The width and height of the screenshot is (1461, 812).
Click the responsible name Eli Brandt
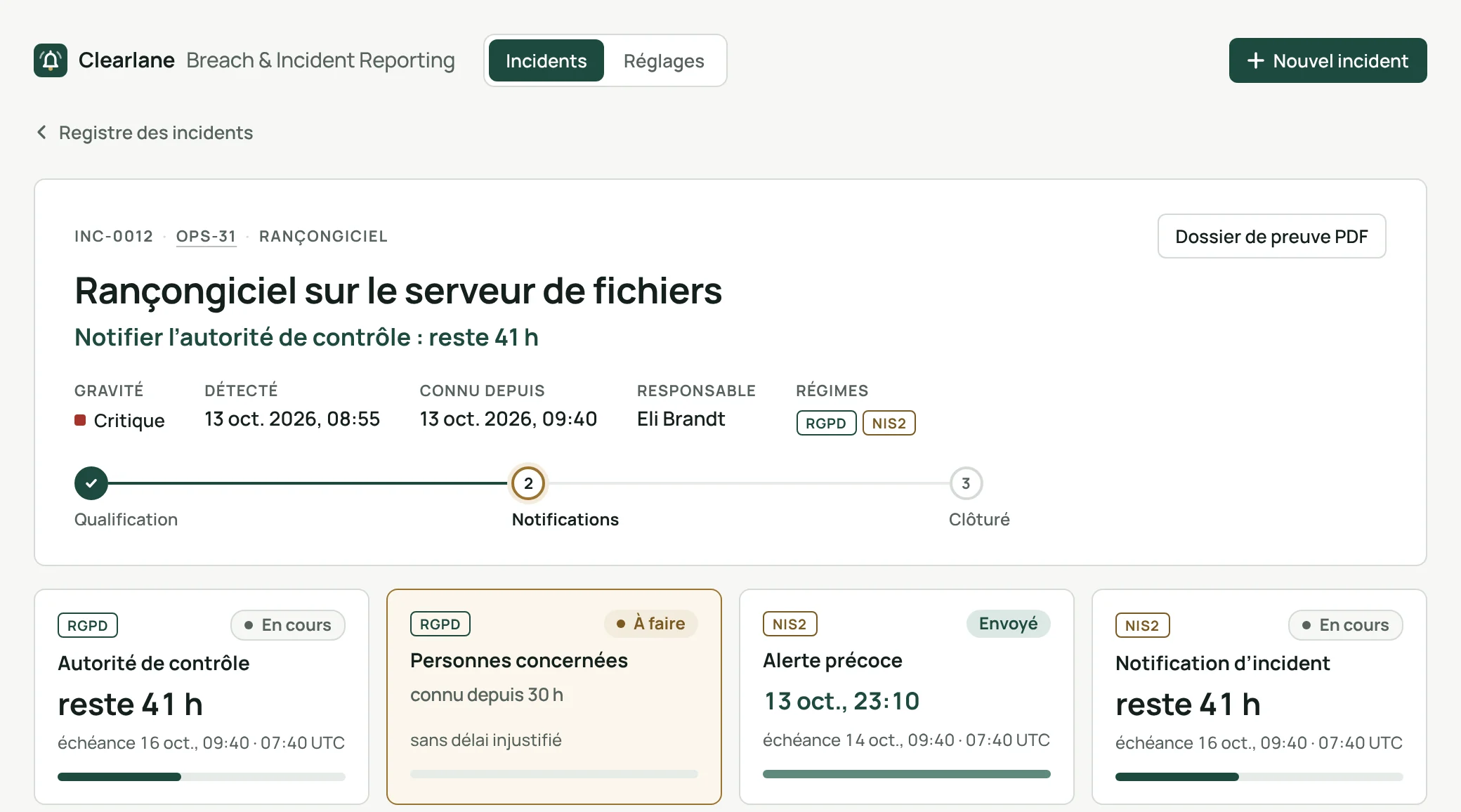tap(681, 419)
